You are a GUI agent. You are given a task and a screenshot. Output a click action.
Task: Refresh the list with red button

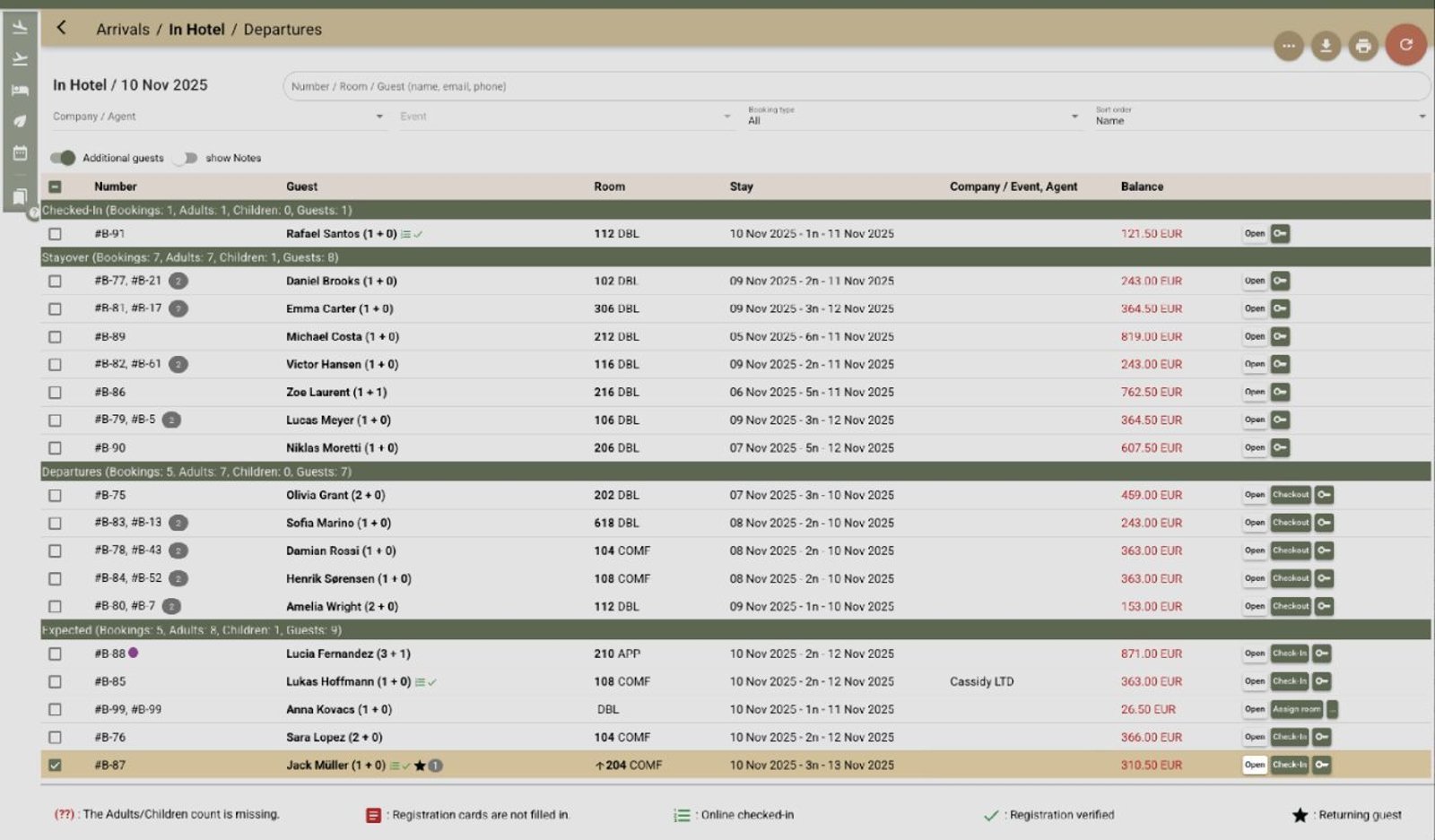point(1405,45)
